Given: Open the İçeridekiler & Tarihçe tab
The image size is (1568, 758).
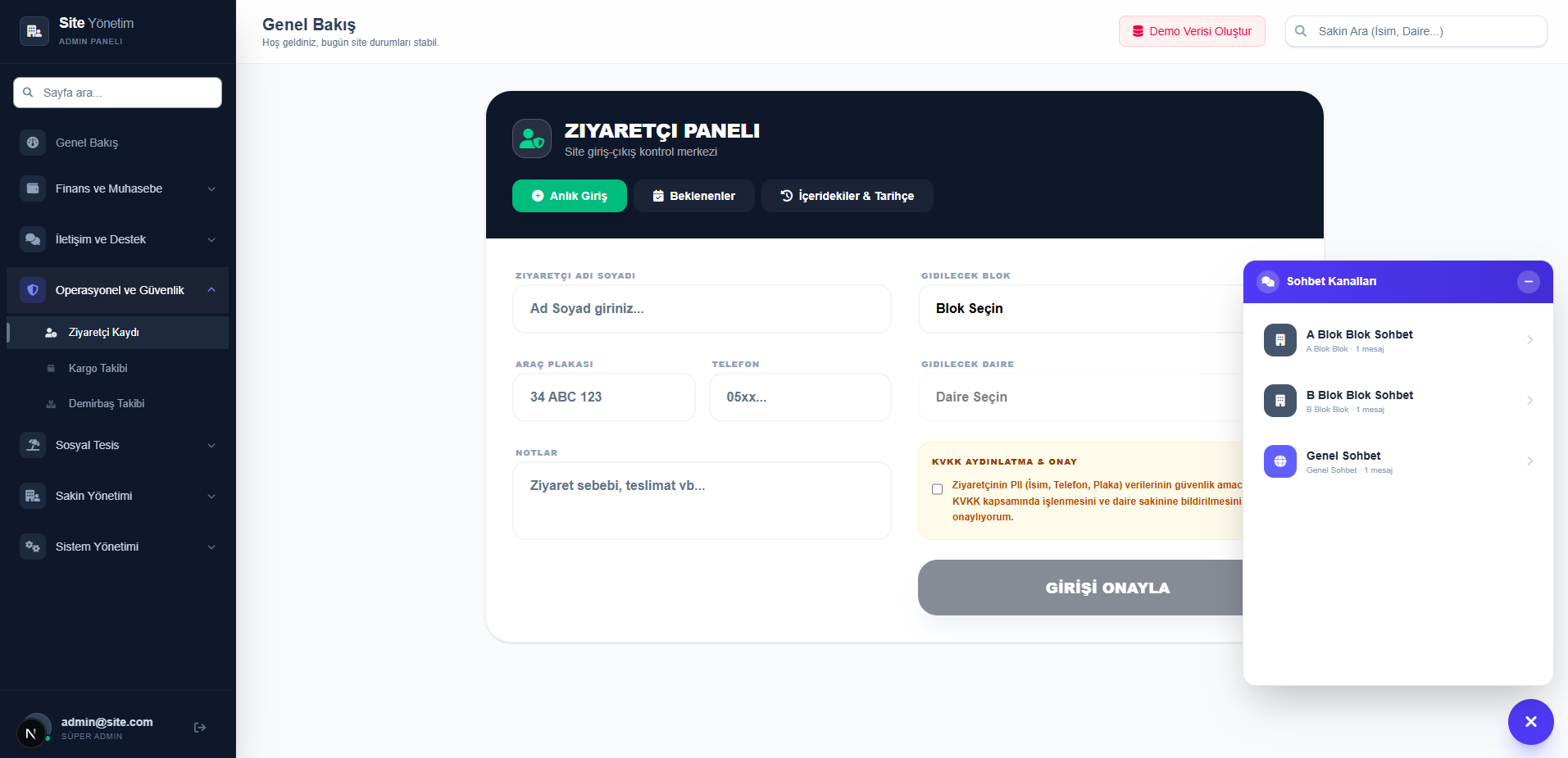Looking at the screenshot, I should (847, 196).
